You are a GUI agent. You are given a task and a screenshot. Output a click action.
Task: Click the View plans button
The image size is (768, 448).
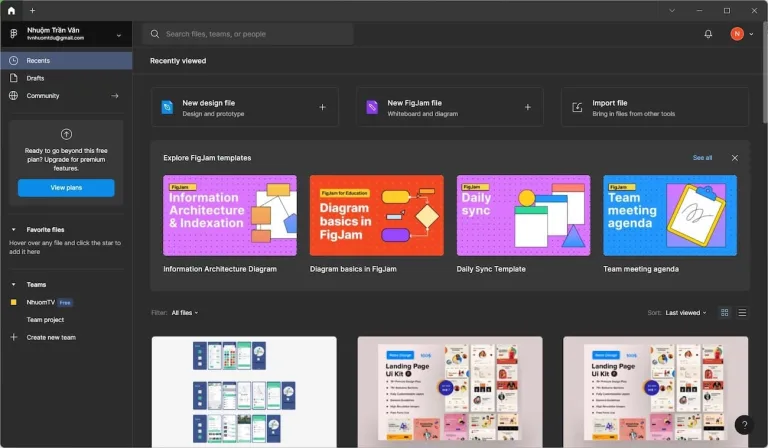(x=66, y=188)
